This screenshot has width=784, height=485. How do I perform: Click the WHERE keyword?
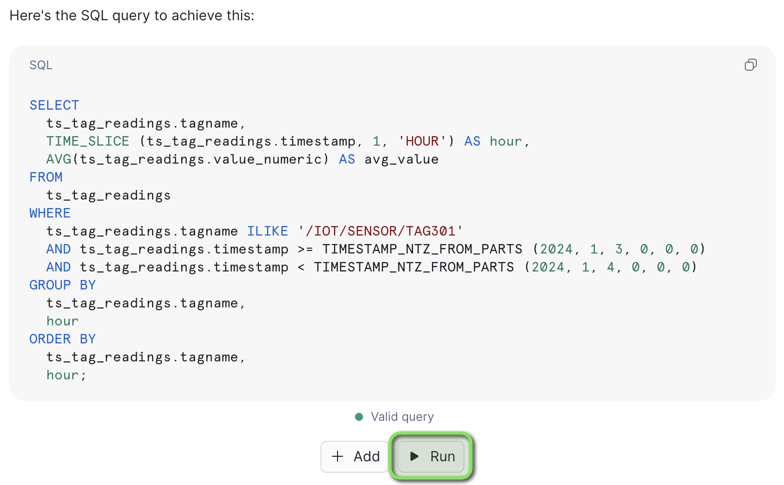[50, 213]
